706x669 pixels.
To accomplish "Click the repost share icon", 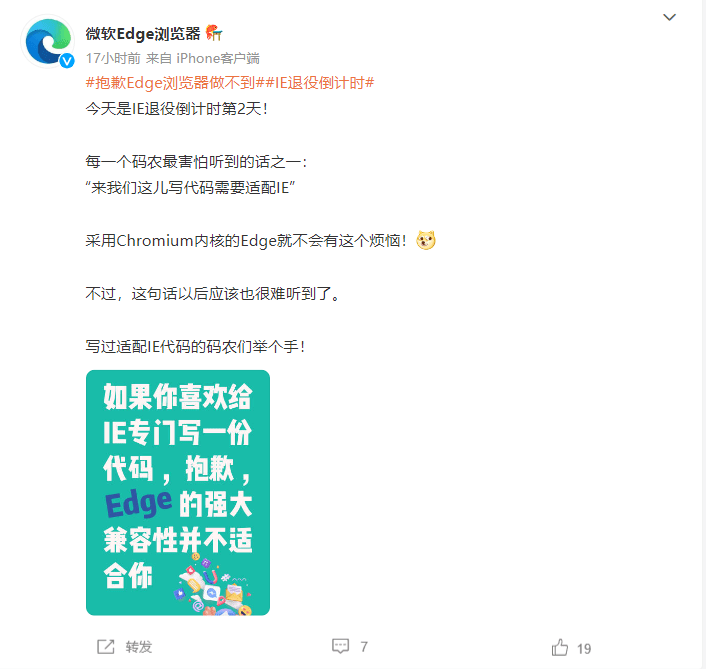I will 106,647.
